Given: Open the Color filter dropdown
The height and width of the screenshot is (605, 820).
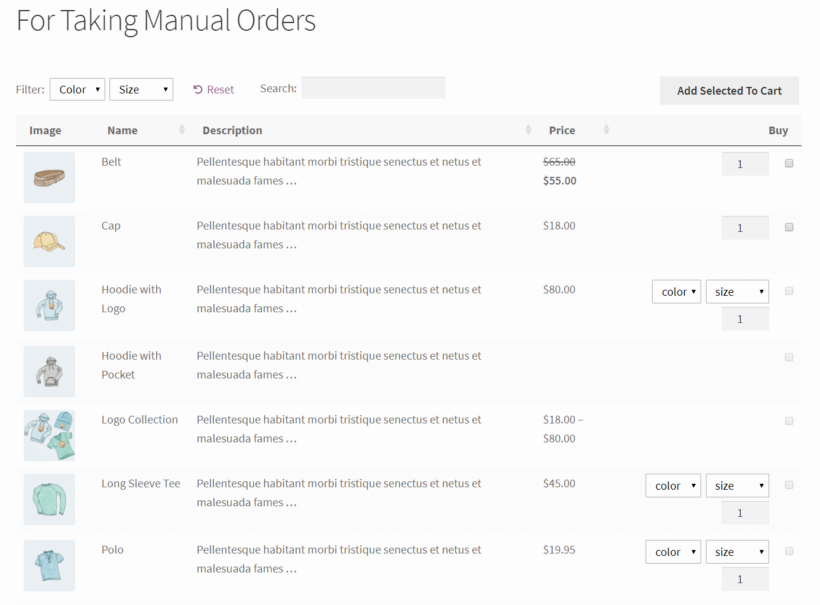Looking at the screenshot, I should click(x=77, y=88).
